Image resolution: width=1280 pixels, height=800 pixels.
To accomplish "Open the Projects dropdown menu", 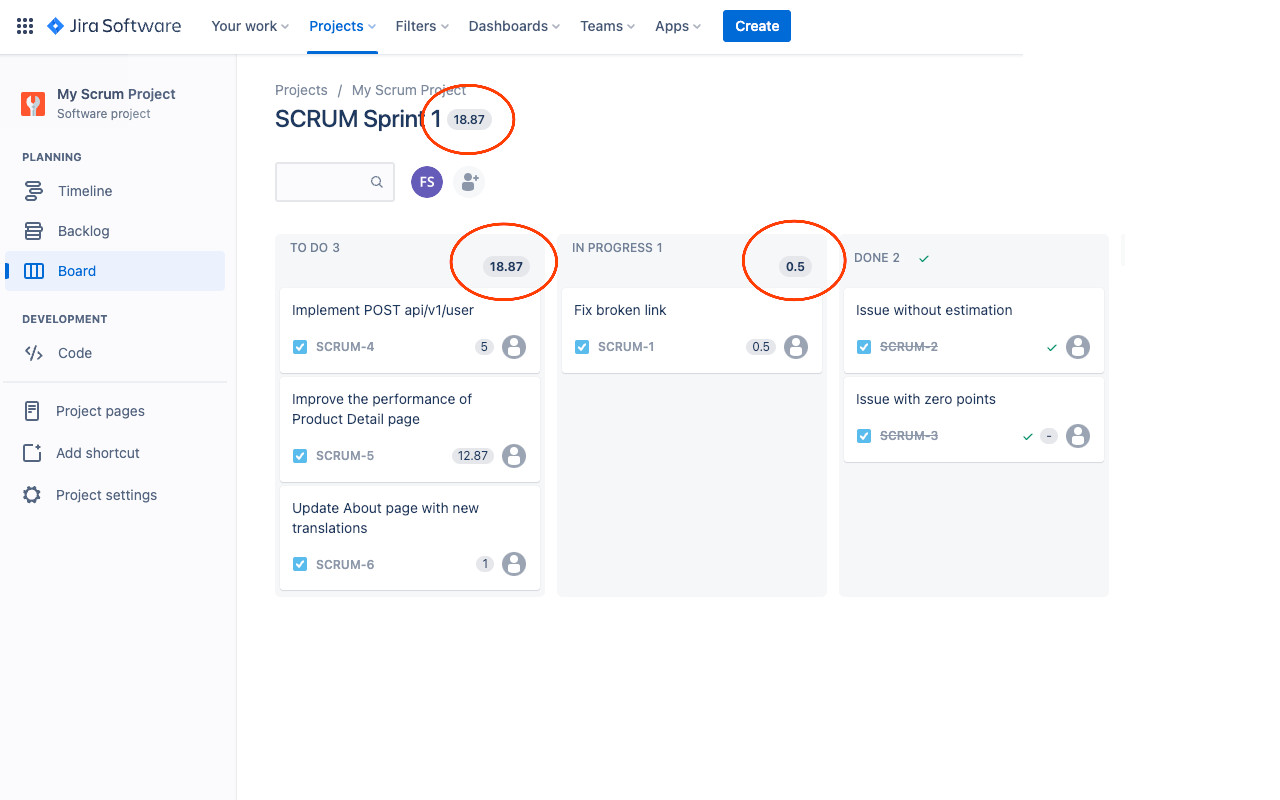I will click(342, 26).
